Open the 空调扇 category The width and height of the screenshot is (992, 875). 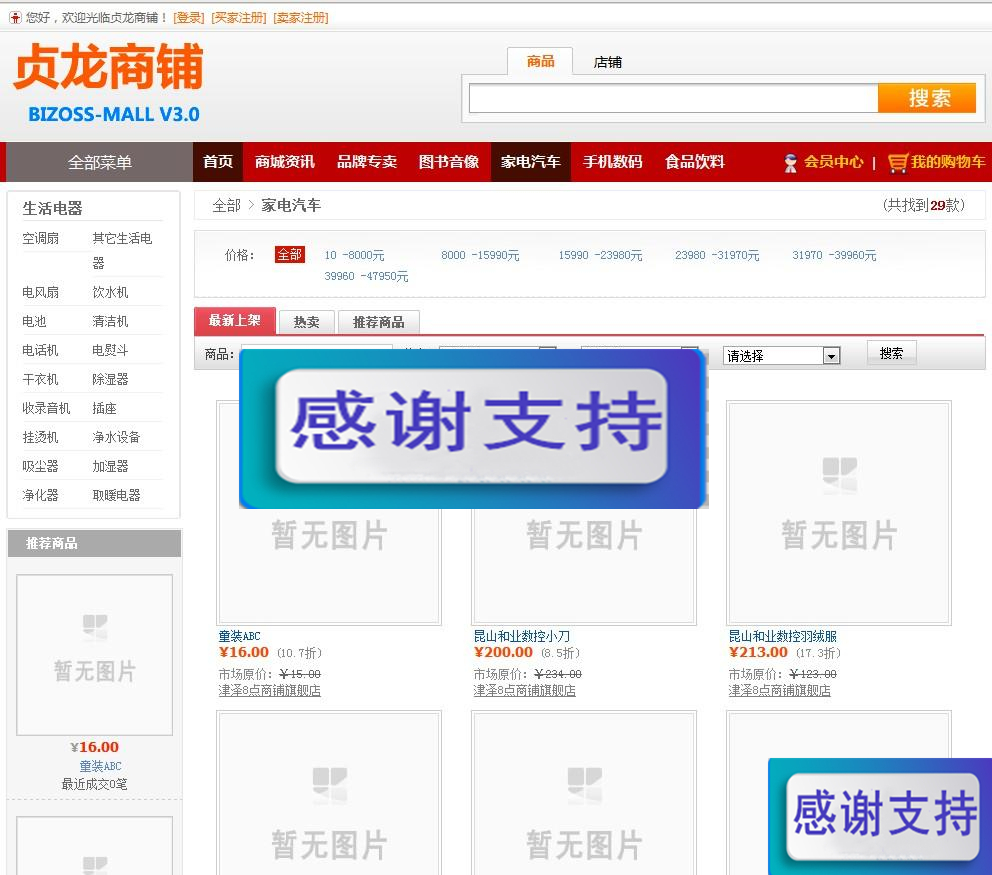40,238
